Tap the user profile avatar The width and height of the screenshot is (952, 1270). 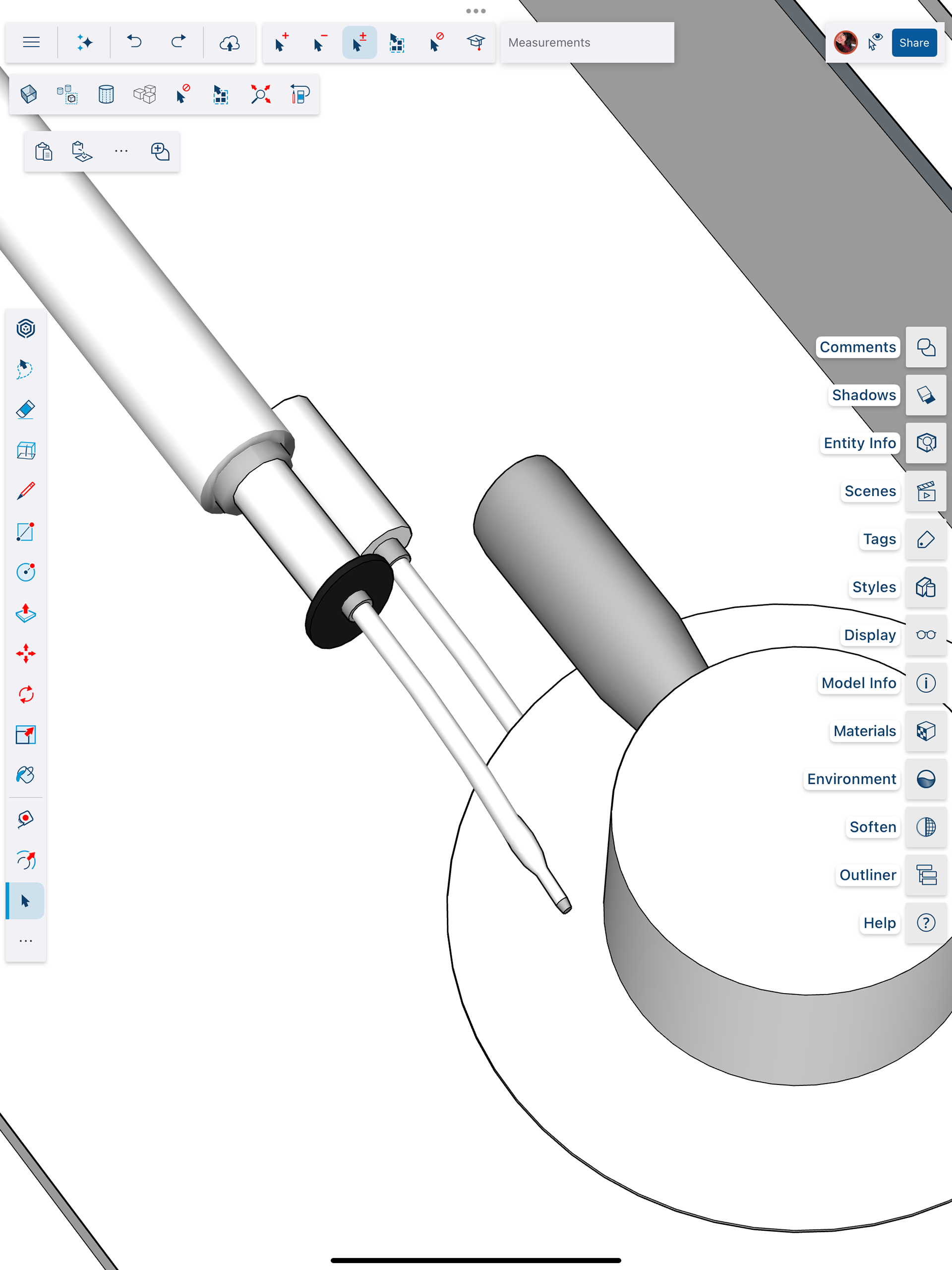click(x=845, y=43)
